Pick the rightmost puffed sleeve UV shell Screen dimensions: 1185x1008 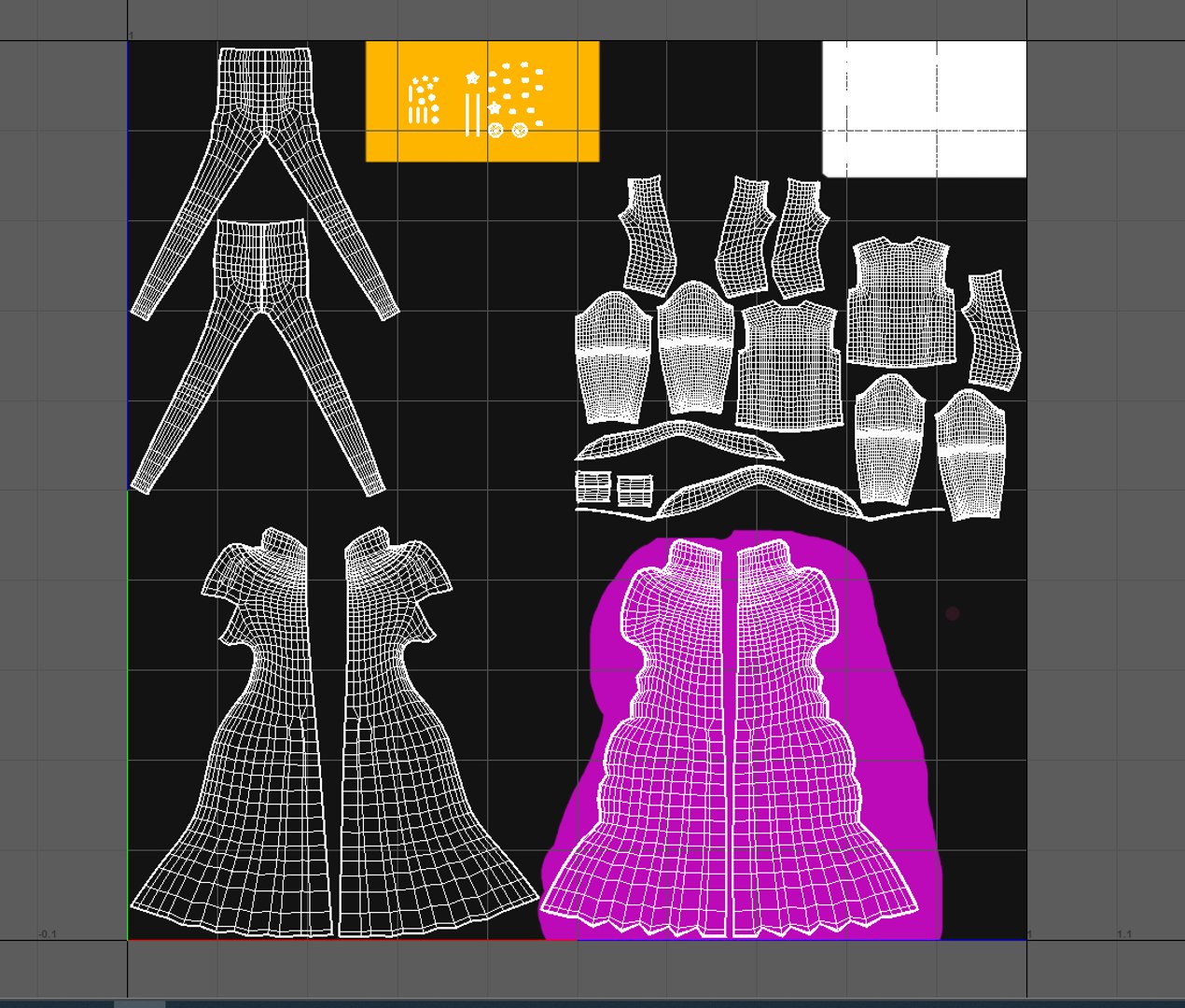pos(971,454)
